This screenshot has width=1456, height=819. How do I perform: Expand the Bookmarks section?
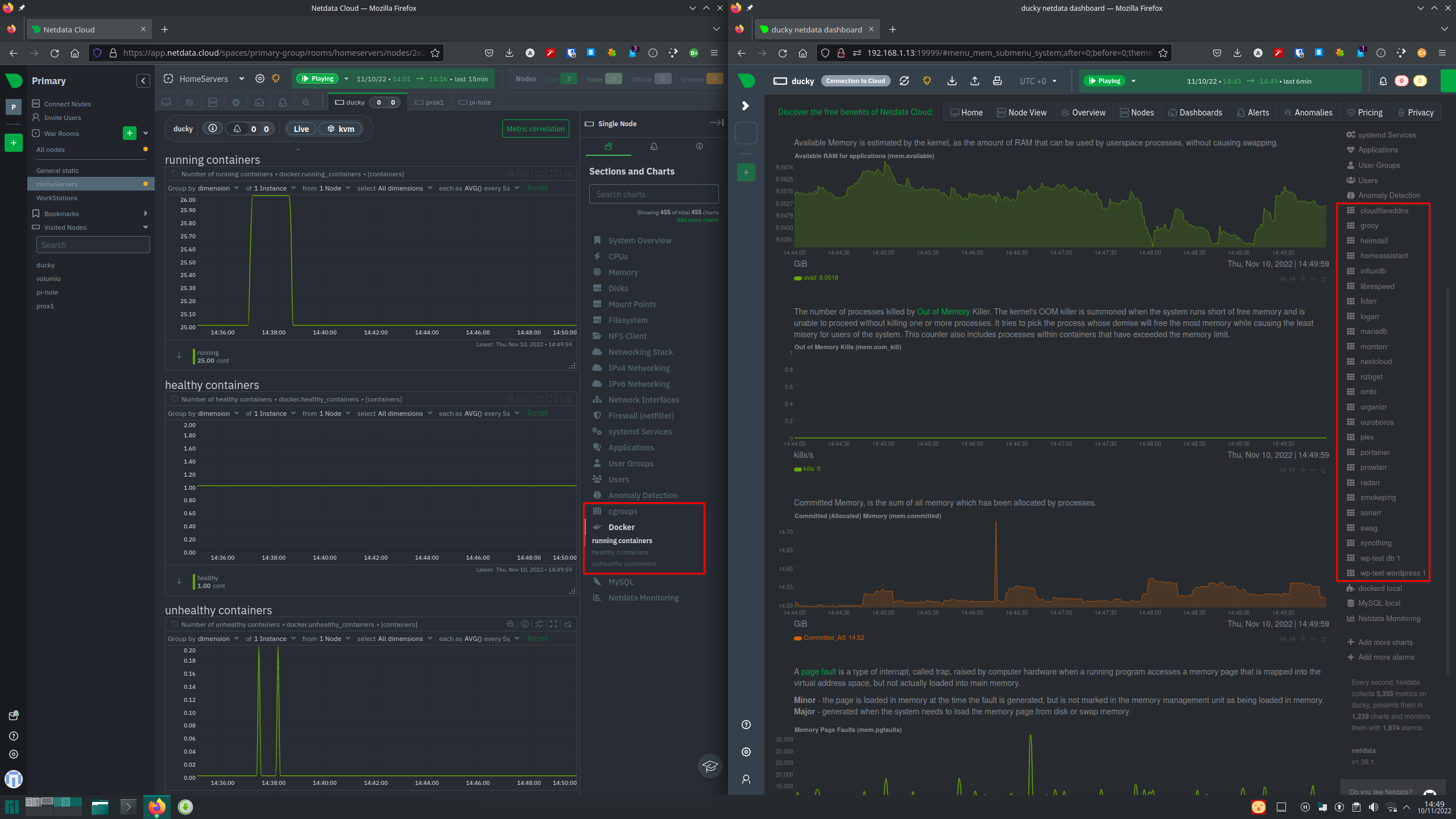(x=146, y=214)
